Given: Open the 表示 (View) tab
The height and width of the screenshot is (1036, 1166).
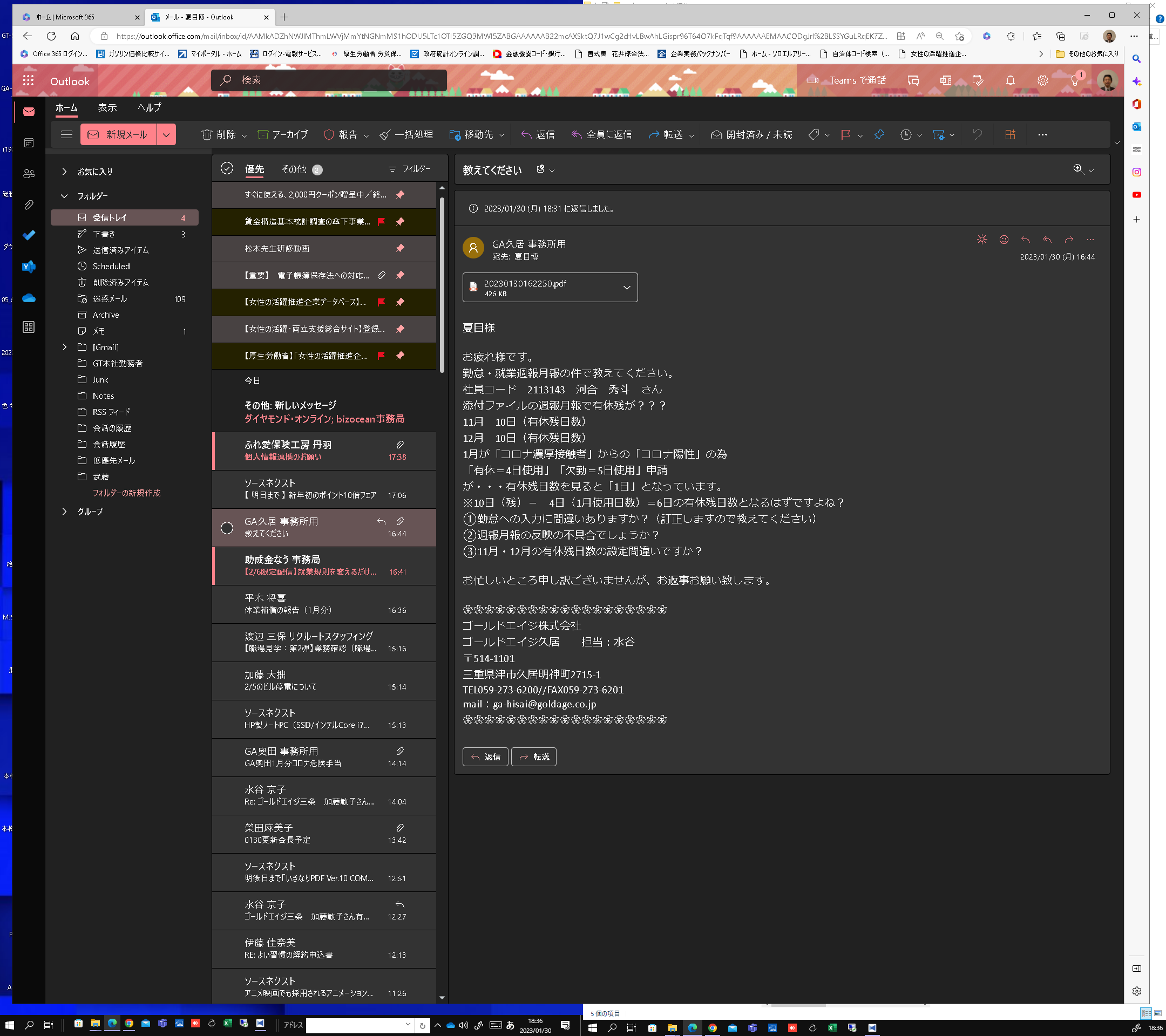Looking at the screenshot, I should (x=107, y=107).
